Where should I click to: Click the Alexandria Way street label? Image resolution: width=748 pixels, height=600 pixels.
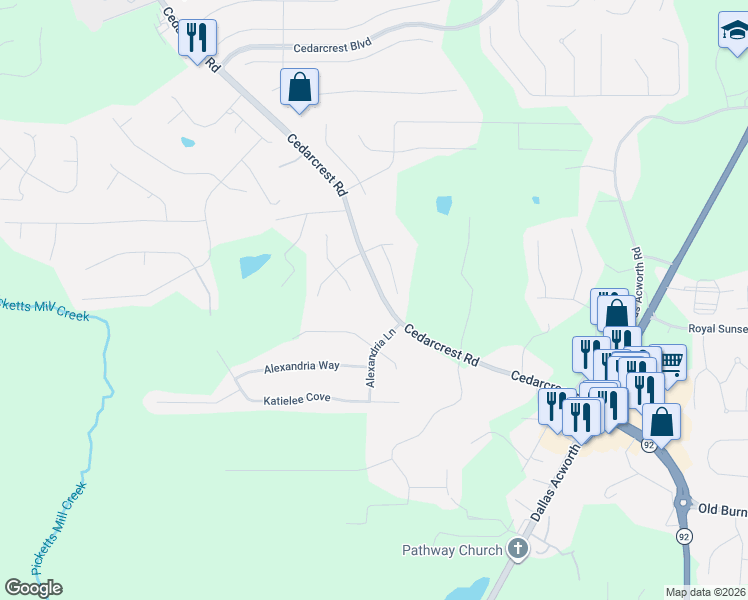pyautogui.click(x=301, y=367)
